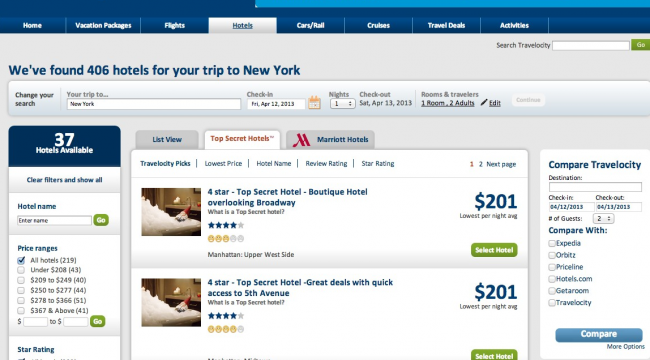Click the Marriott logo icon
The image size is (650, 360).
[301, 140]
